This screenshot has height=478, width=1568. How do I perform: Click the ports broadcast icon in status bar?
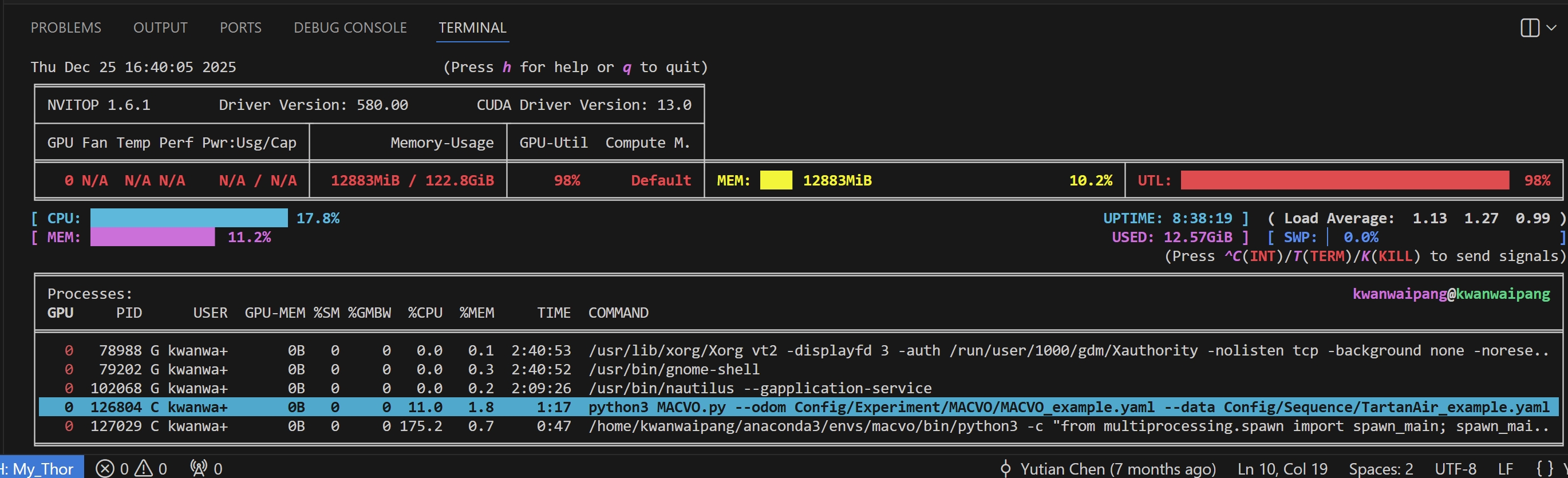(x=199, y=468)
